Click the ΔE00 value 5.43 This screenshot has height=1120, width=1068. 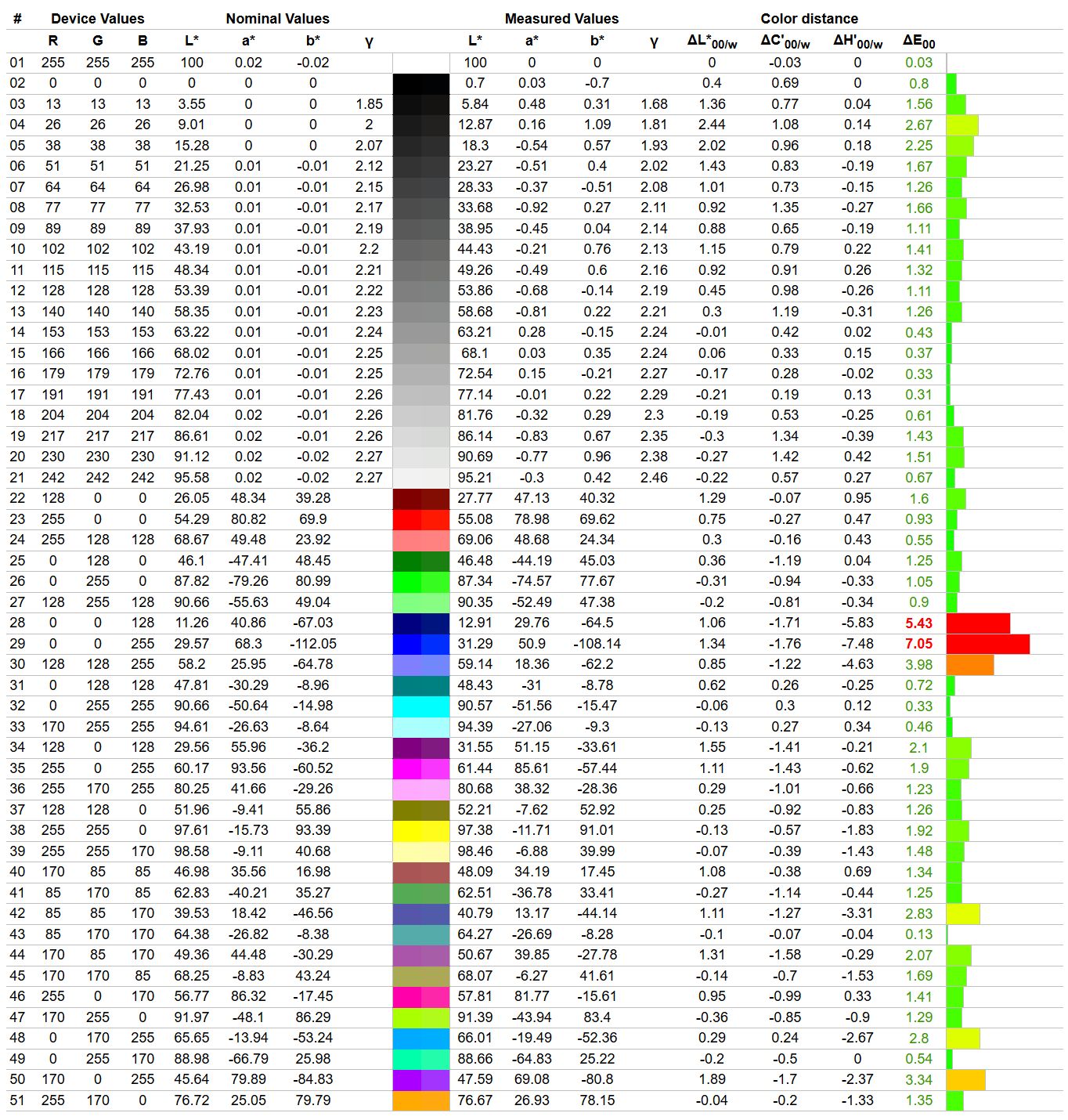click(x=918, y=623)
